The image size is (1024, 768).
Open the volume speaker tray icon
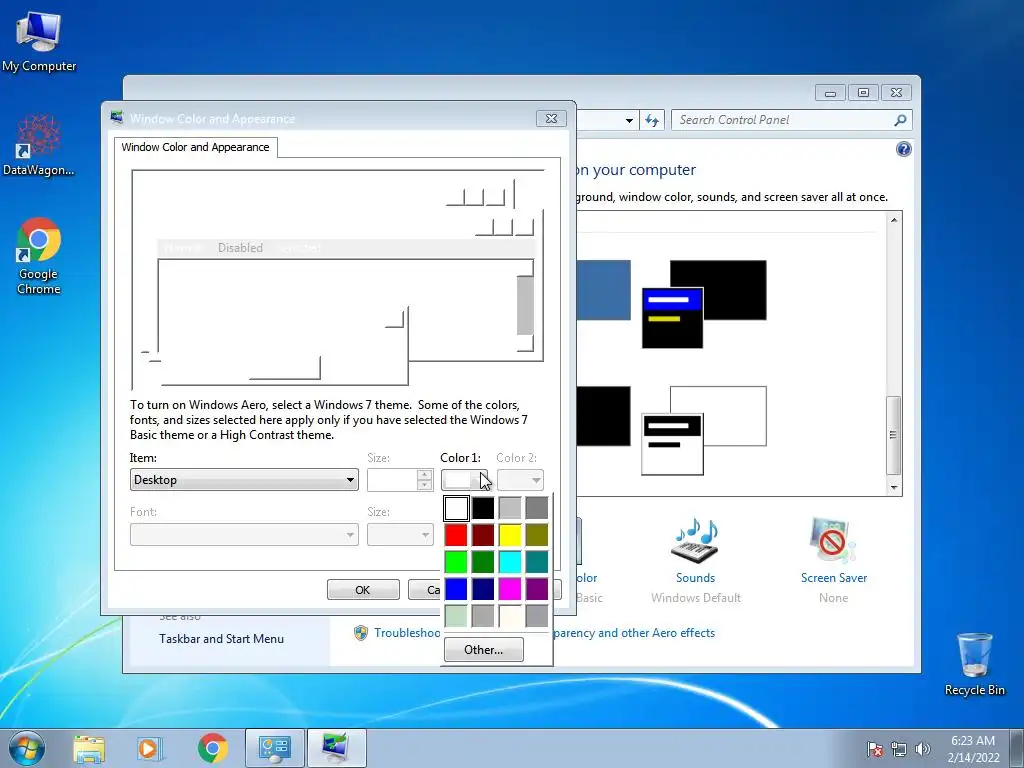tap(923, 749)
